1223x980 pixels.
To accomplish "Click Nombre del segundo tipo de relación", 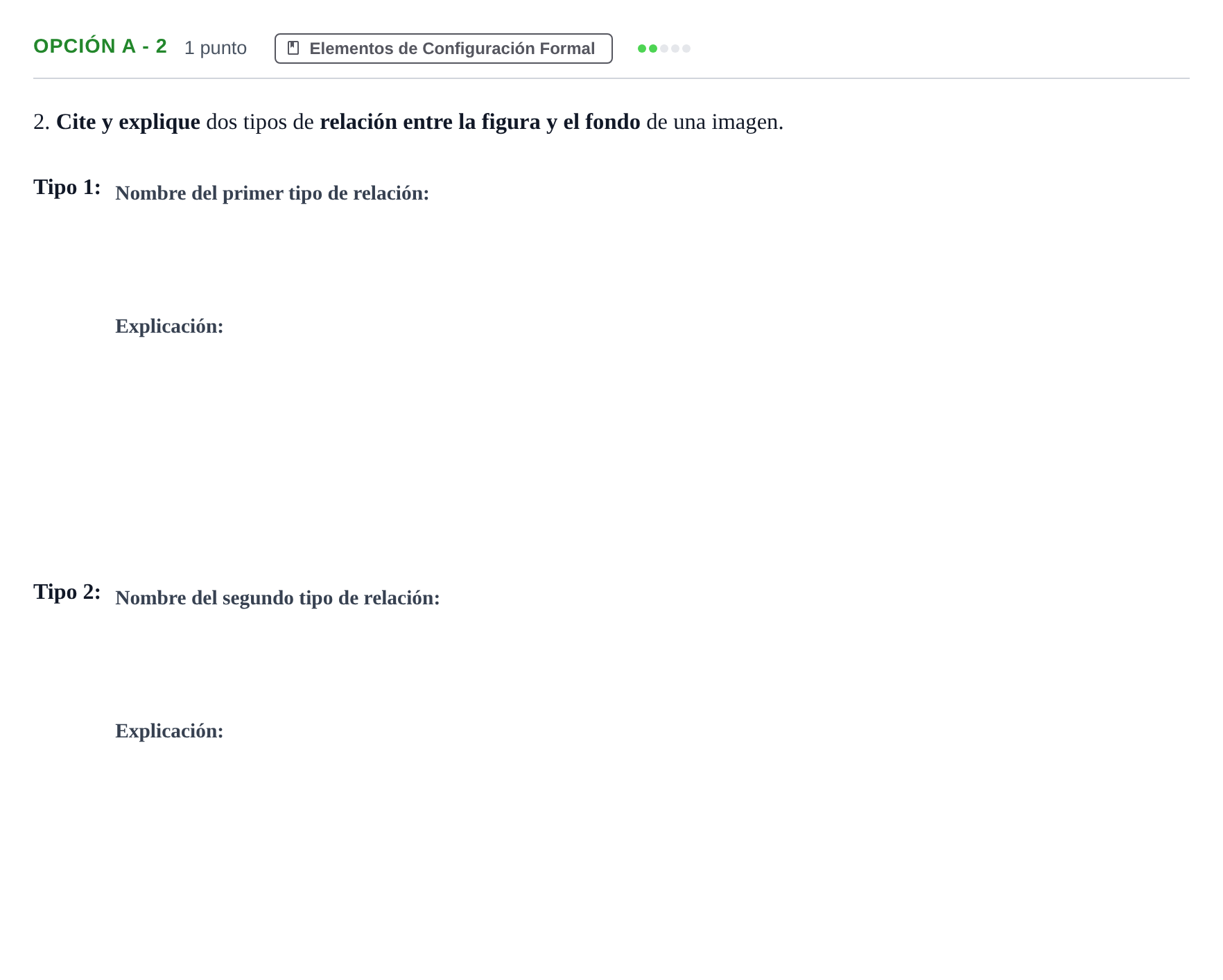I will pyautogui.click(x=277, y=598).
